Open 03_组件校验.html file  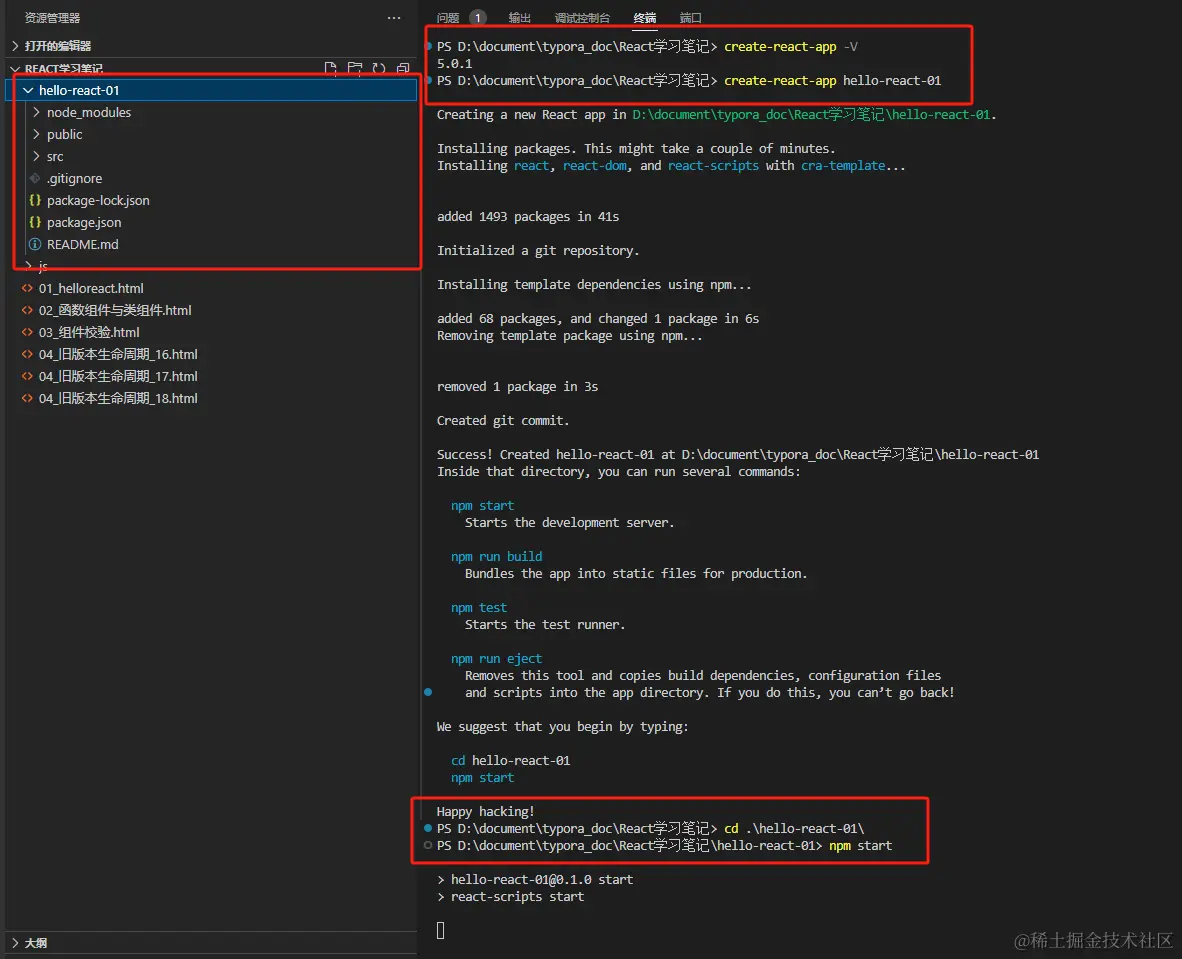(89, 332)
